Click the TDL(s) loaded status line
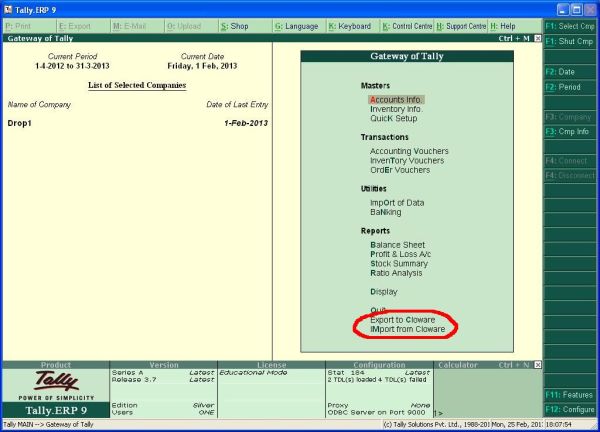The image size is (600, 432). [x=377, y=380]
